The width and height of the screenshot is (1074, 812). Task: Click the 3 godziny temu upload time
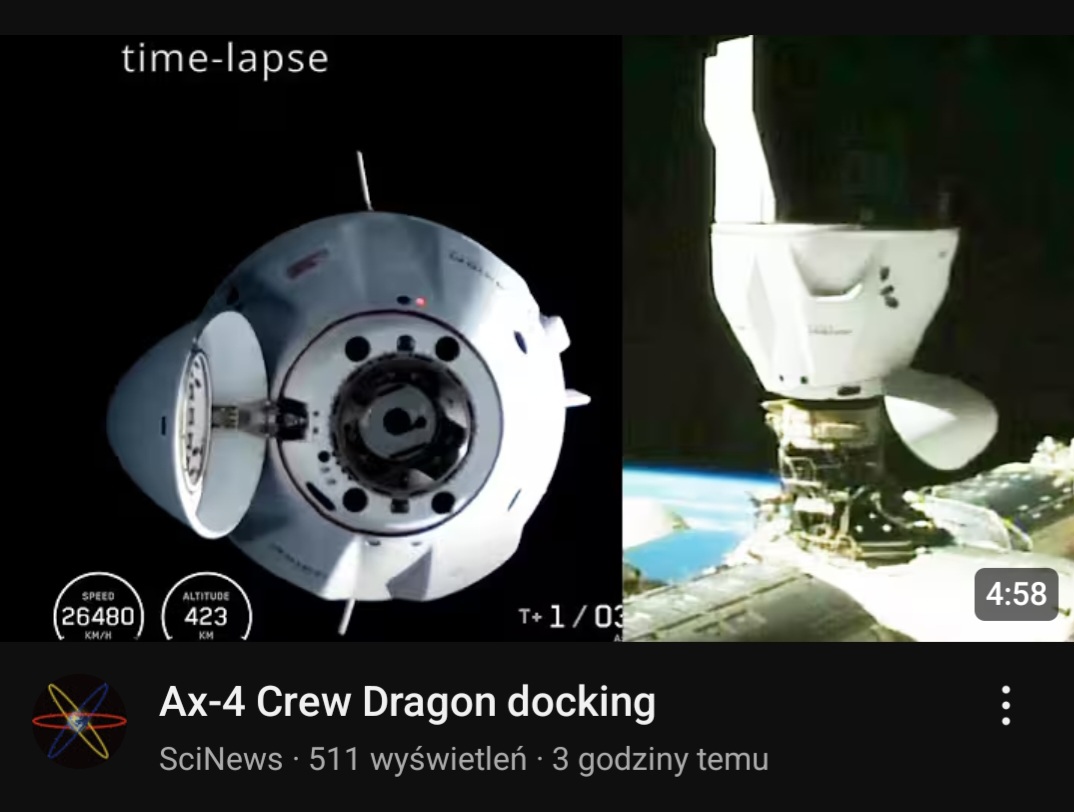(660, 759)
